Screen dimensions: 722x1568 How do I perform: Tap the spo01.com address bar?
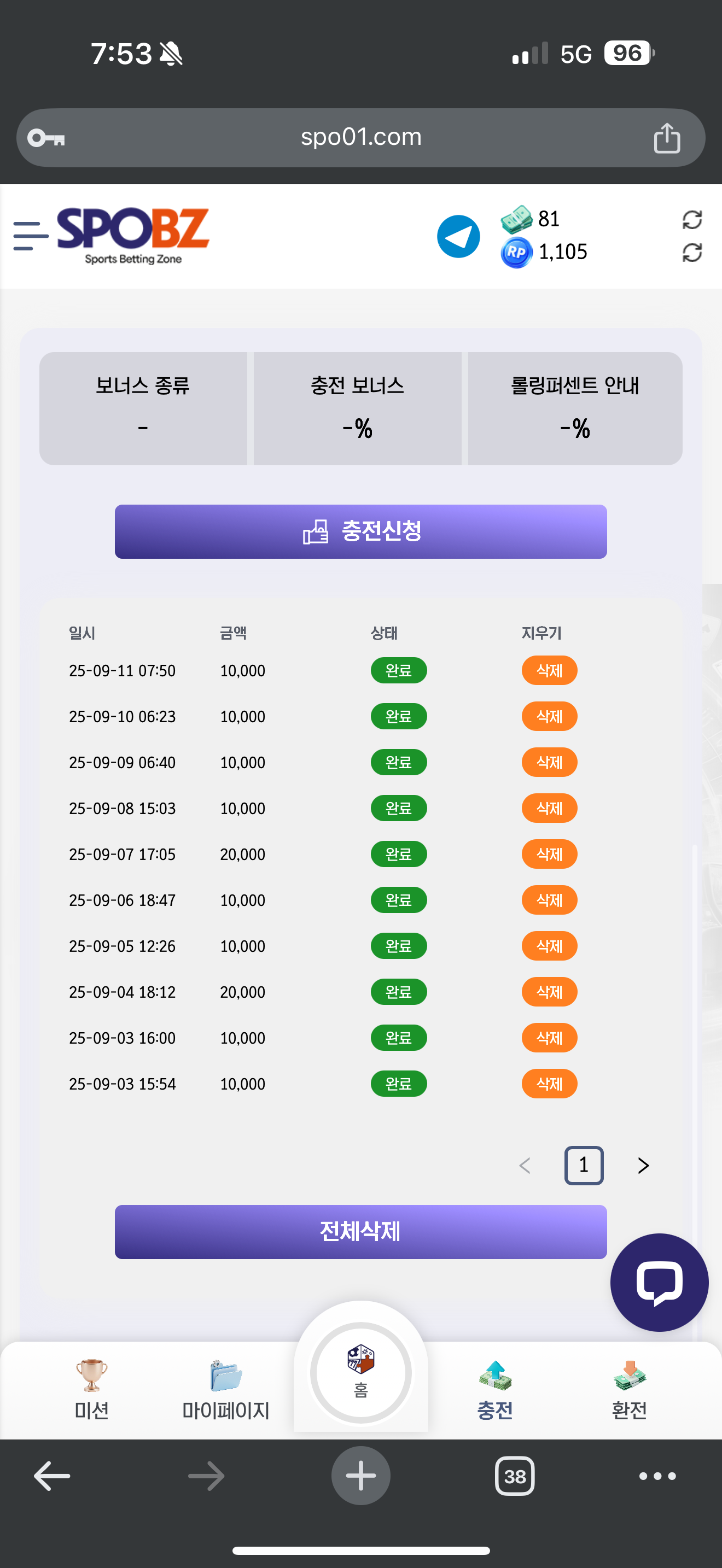[x=360, y=138]
